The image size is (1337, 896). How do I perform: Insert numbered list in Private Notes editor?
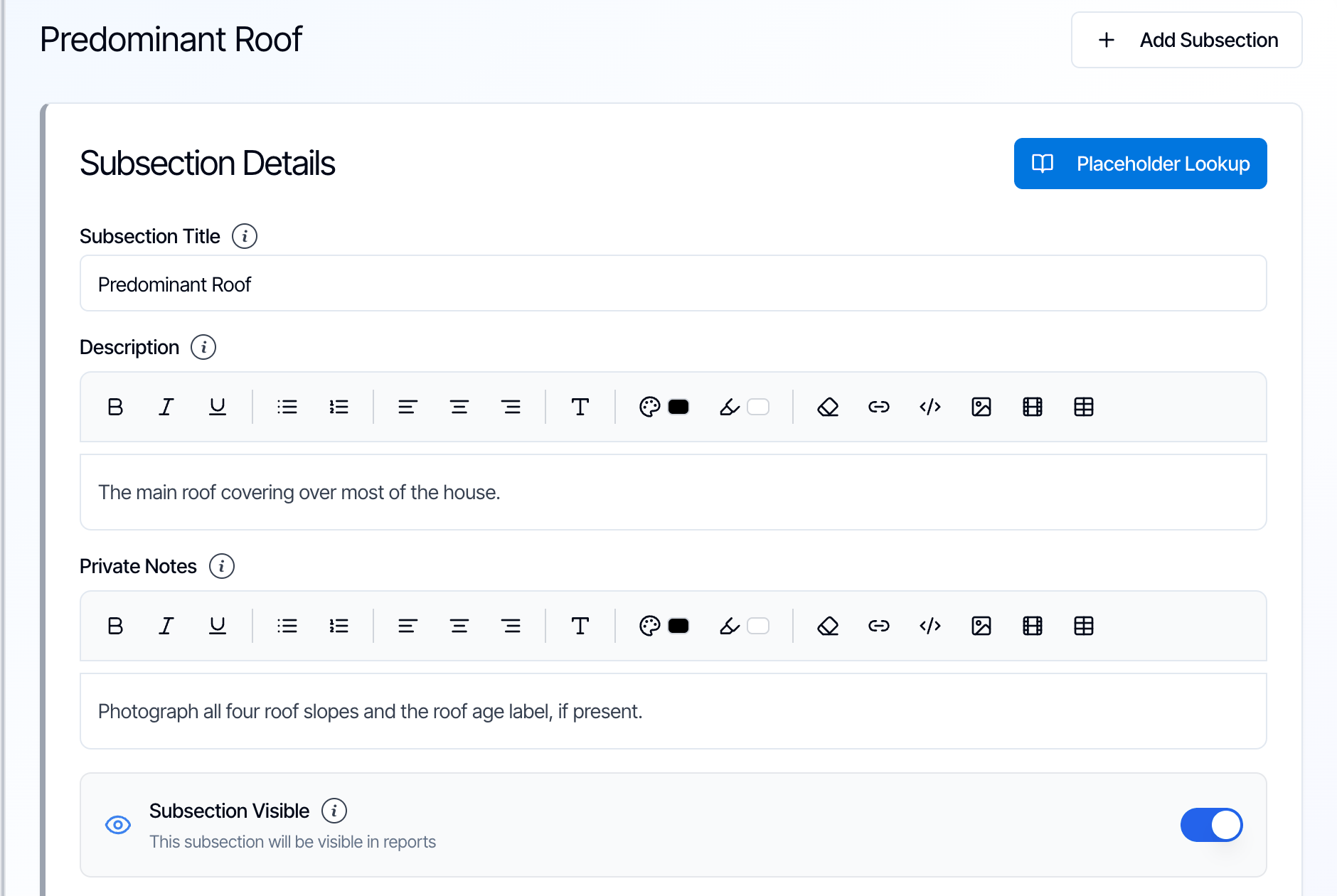[x=339, y=626]
